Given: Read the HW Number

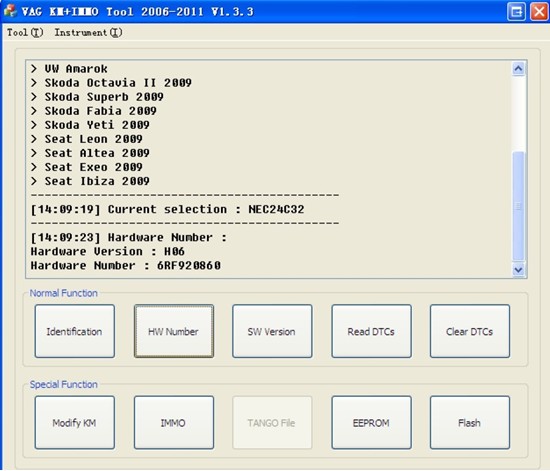Looking at the screenshot, I should point(174,331).
